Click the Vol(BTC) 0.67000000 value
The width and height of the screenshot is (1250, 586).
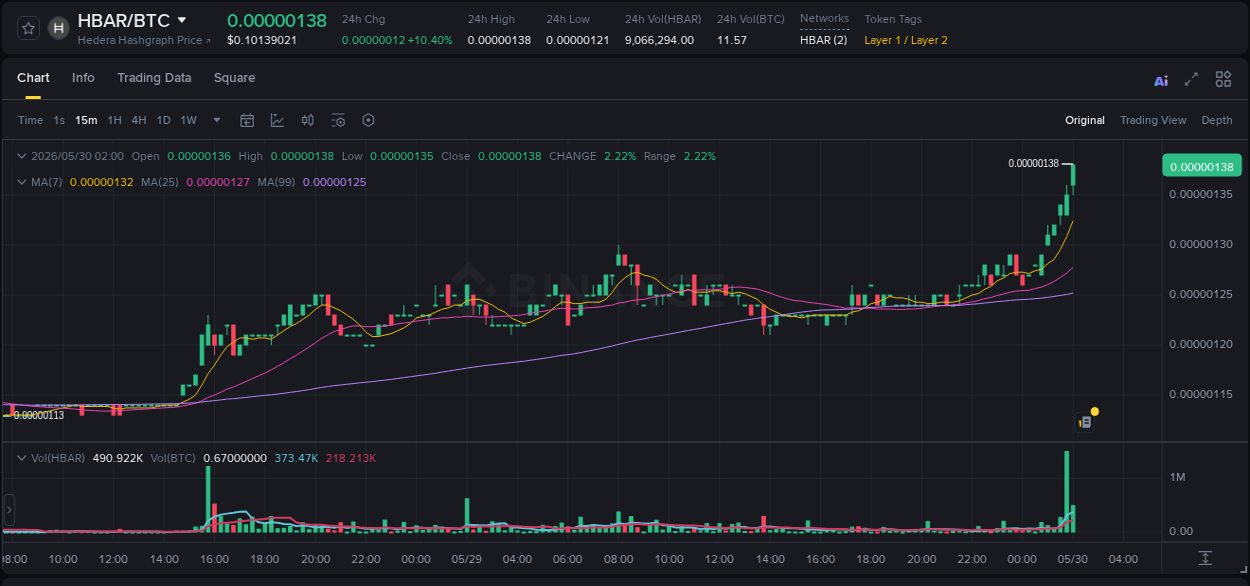tap(235, 457)
